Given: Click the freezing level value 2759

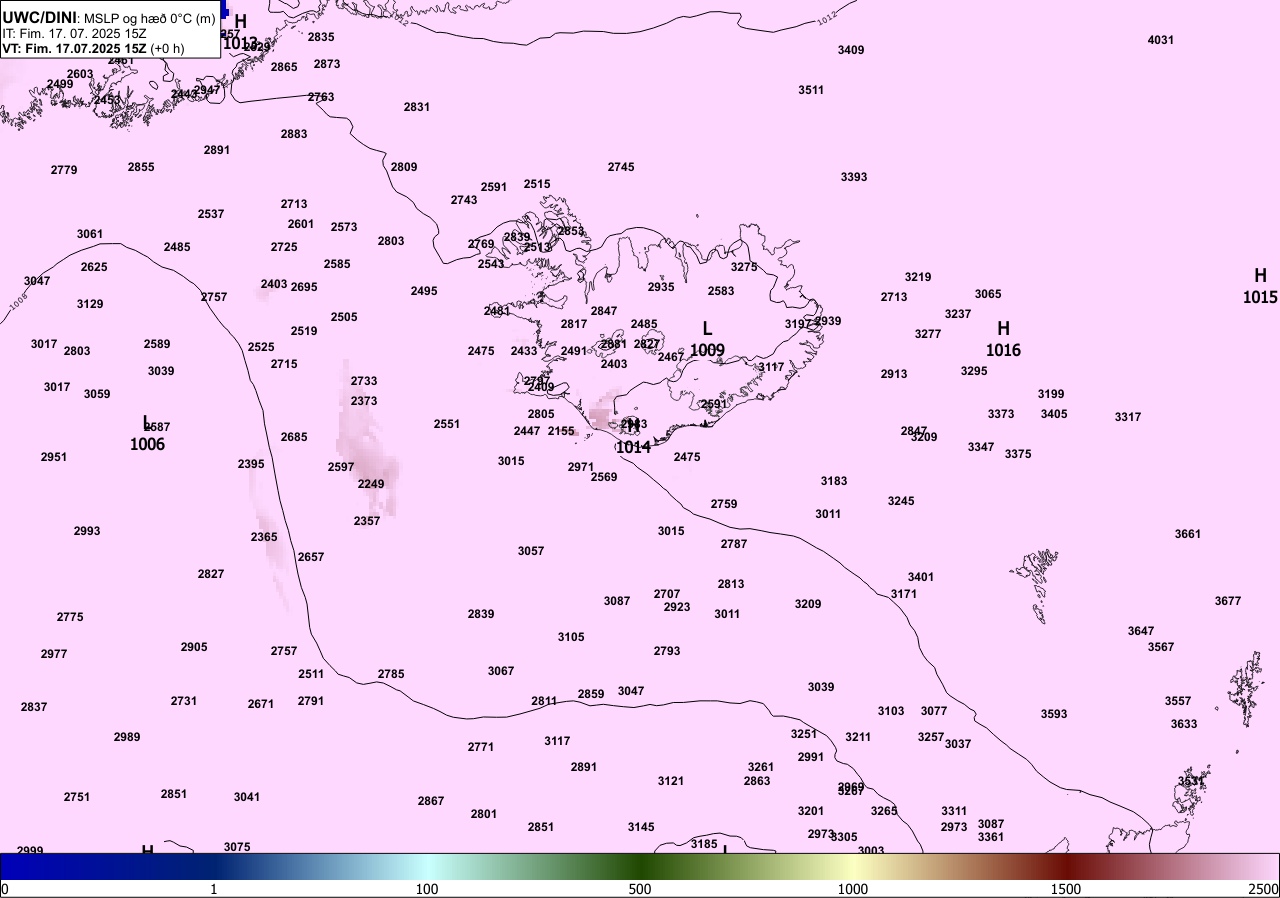Looking at the screenshot, I should [x=724, y=504].
